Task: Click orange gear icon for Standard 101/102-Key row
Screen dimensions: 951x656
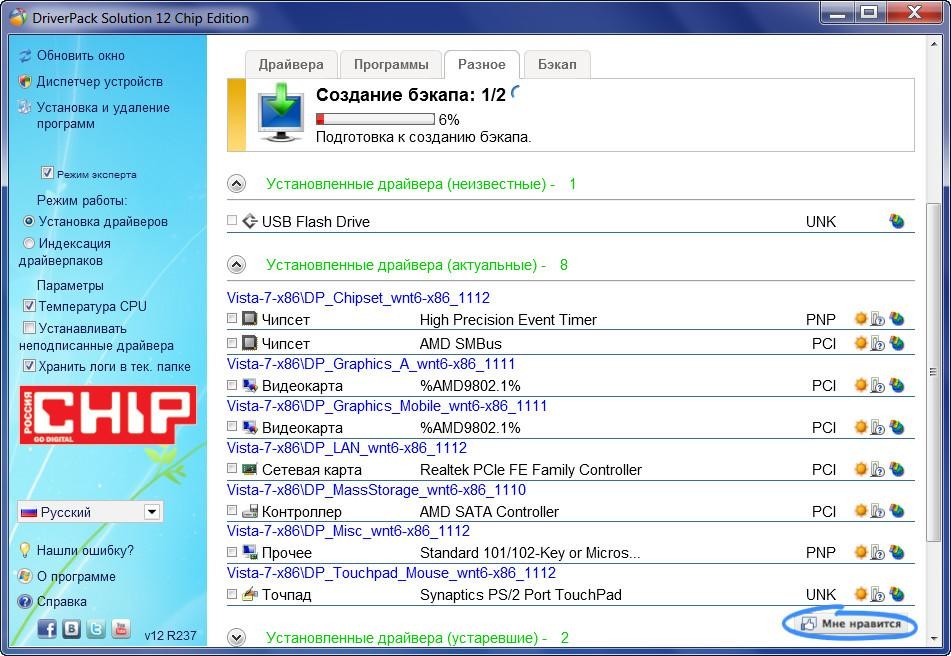Action: click(x=861, y=552)
